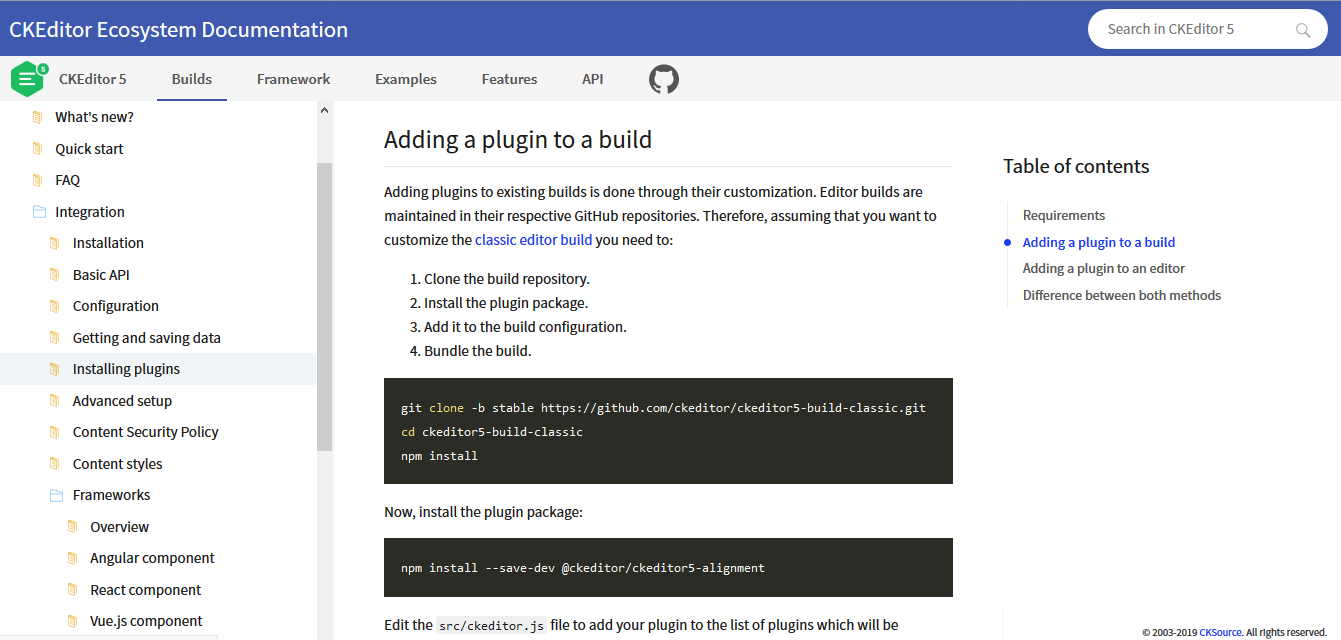Click the magnifier icon in the search box

1303,30
